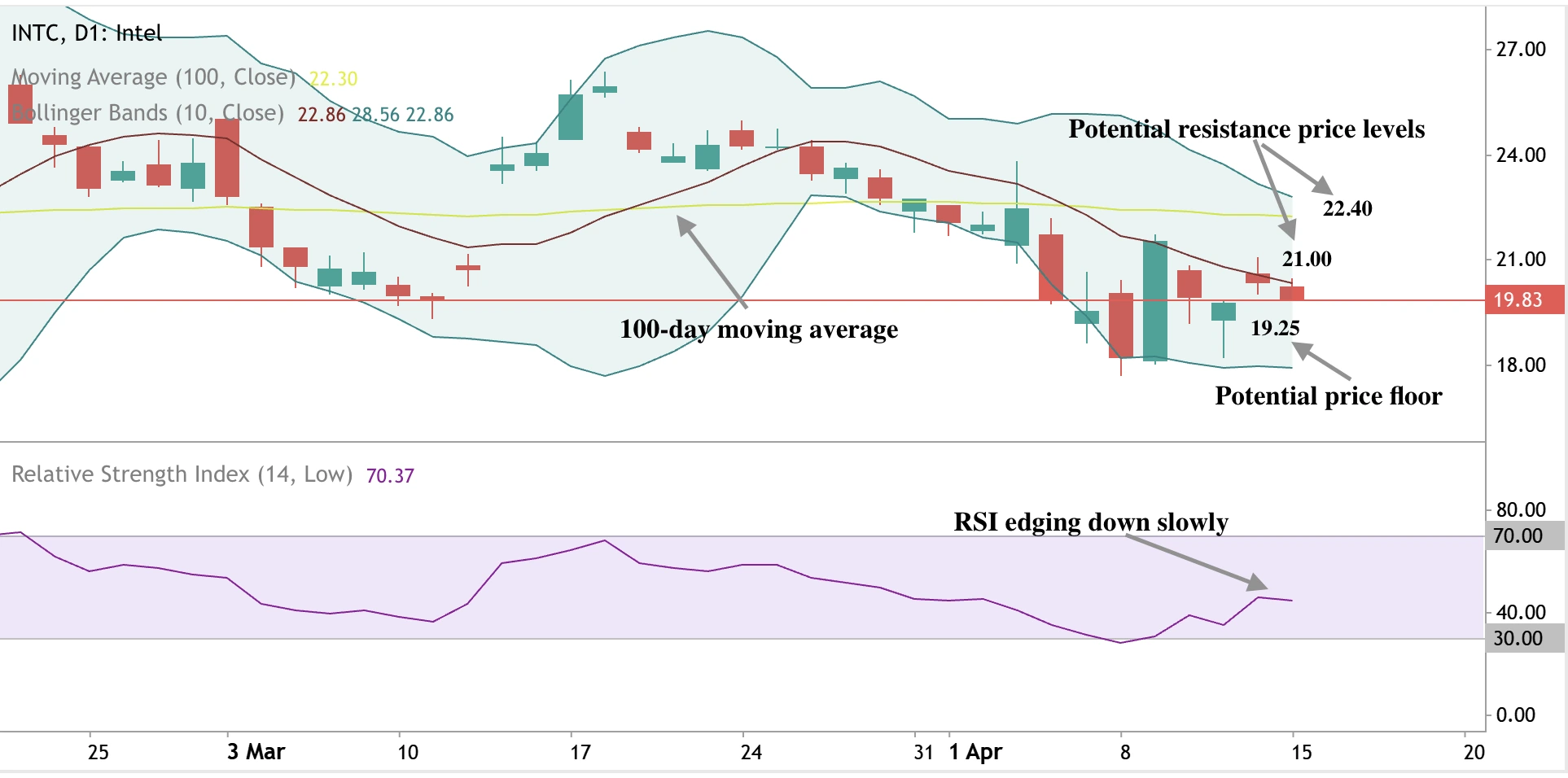Click the '17' date label on time axis
The height and width of the screenshot is (778, 1568).
(x=580, y=752)
